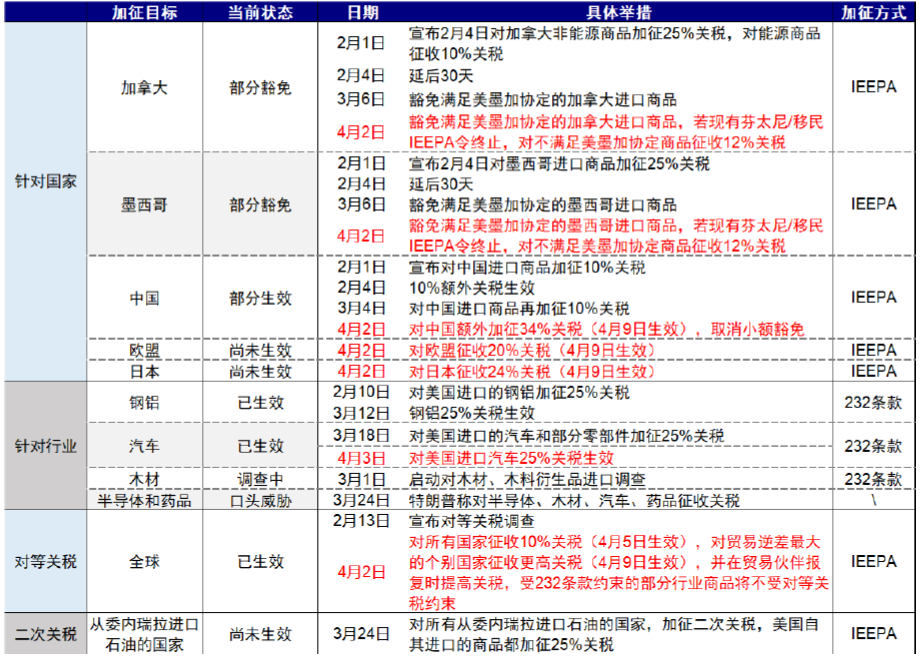Image resolution: width=921 pixels, height=660 pixels.
Task: Click the 2月13日 date cell
Action: [361, 521]
